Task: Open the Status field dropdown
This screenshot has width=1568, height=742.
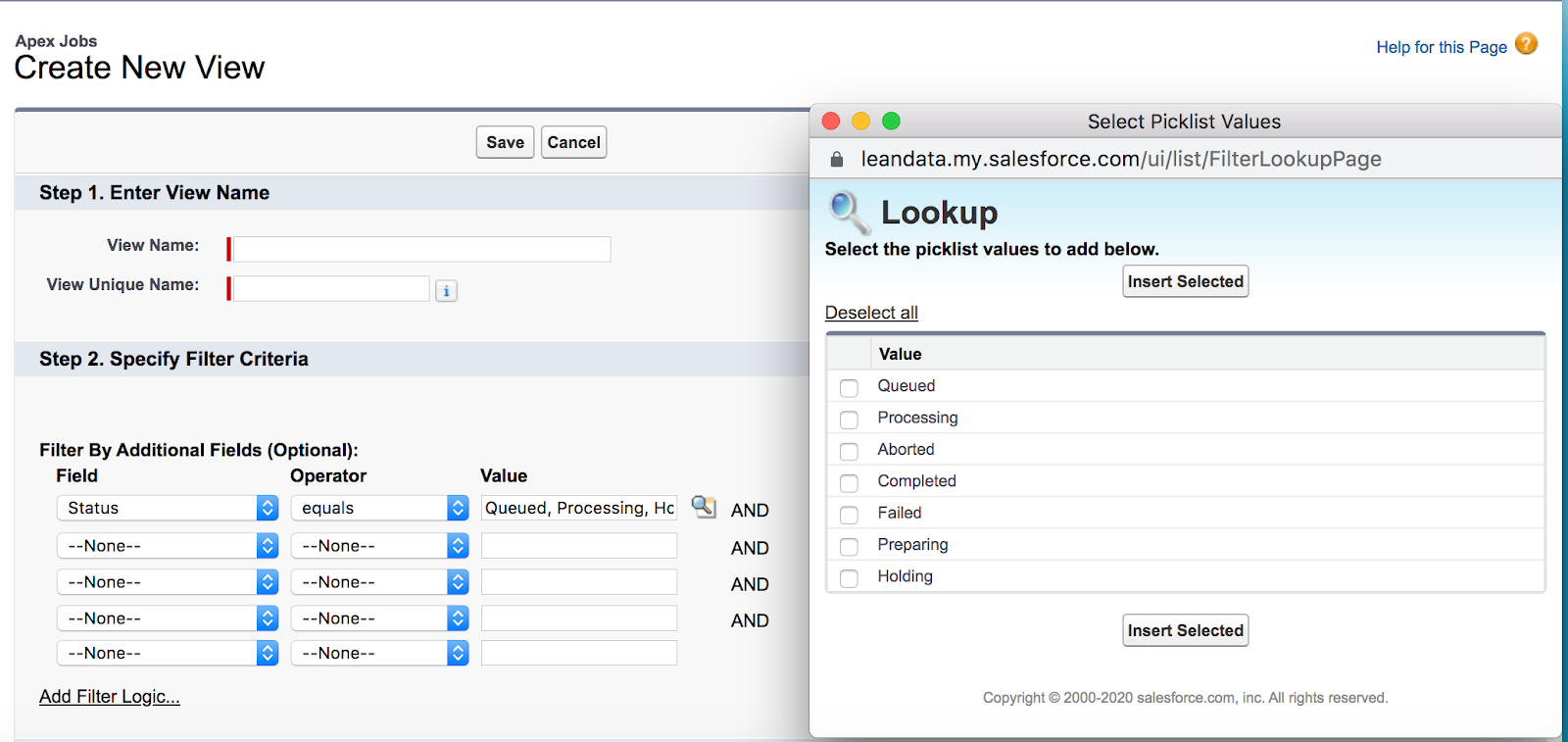Action: click(x=168, y=508)
